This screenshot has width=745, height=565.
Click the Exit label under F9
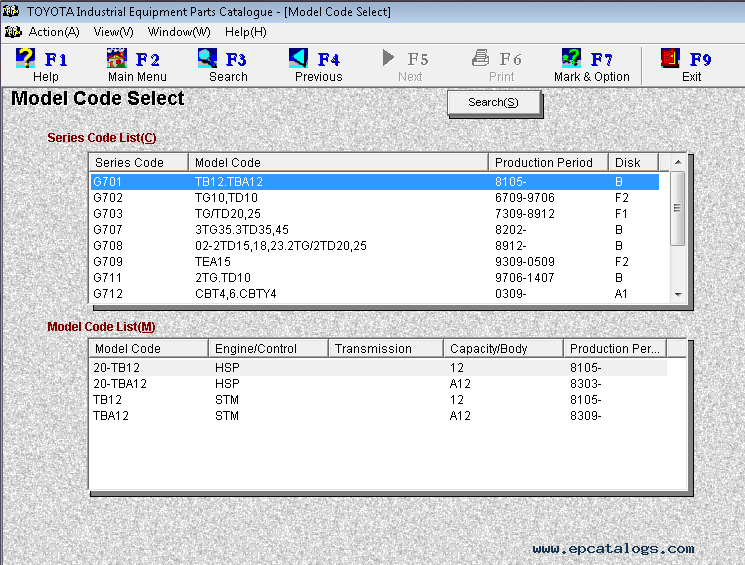tap(691, 77)
